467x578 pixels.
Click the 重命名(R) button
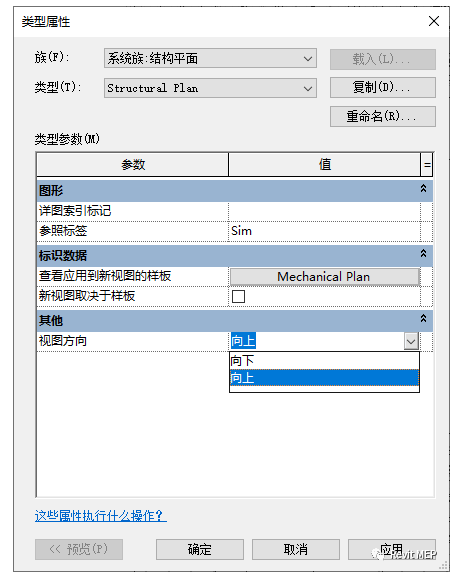[383, 116]
